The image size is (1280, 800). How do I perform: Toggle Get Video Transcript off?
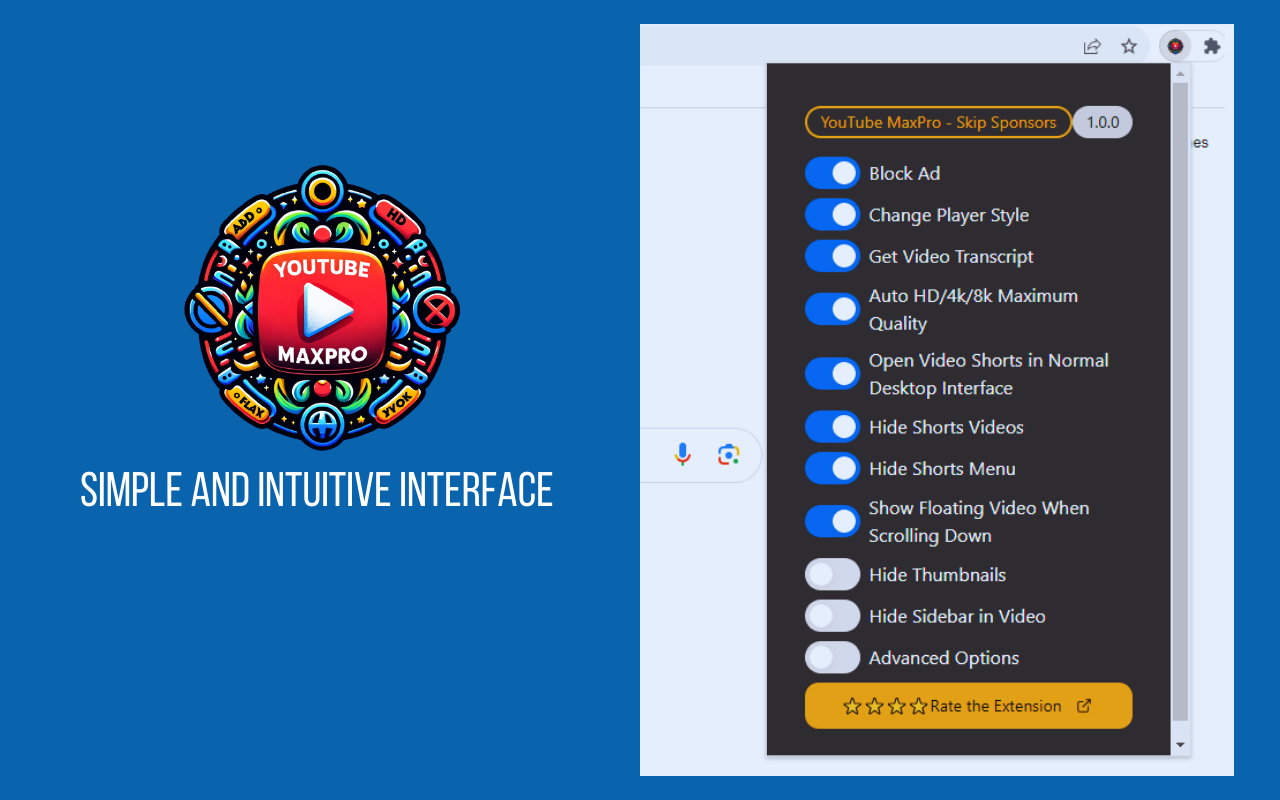pos(832,256)
